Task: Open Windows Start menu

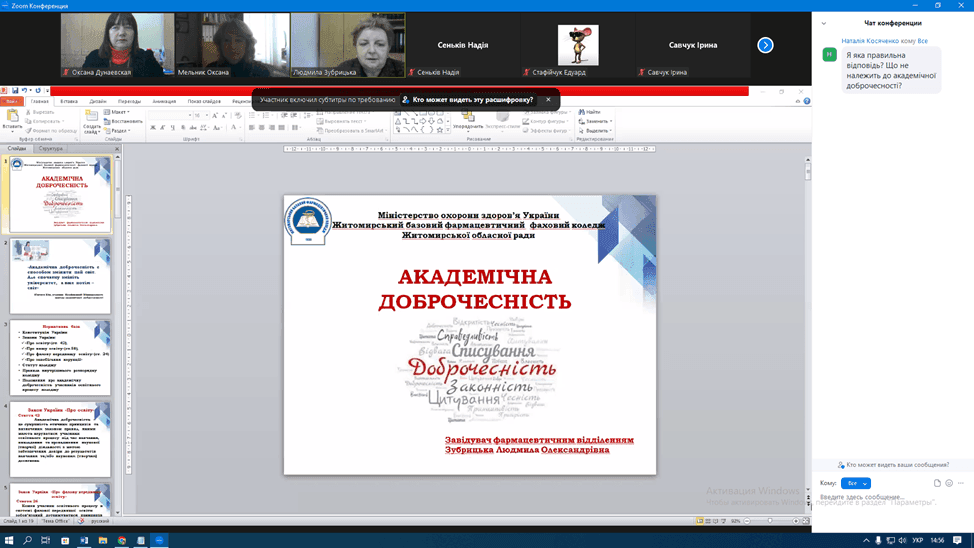Action: (x=9, y=541)
